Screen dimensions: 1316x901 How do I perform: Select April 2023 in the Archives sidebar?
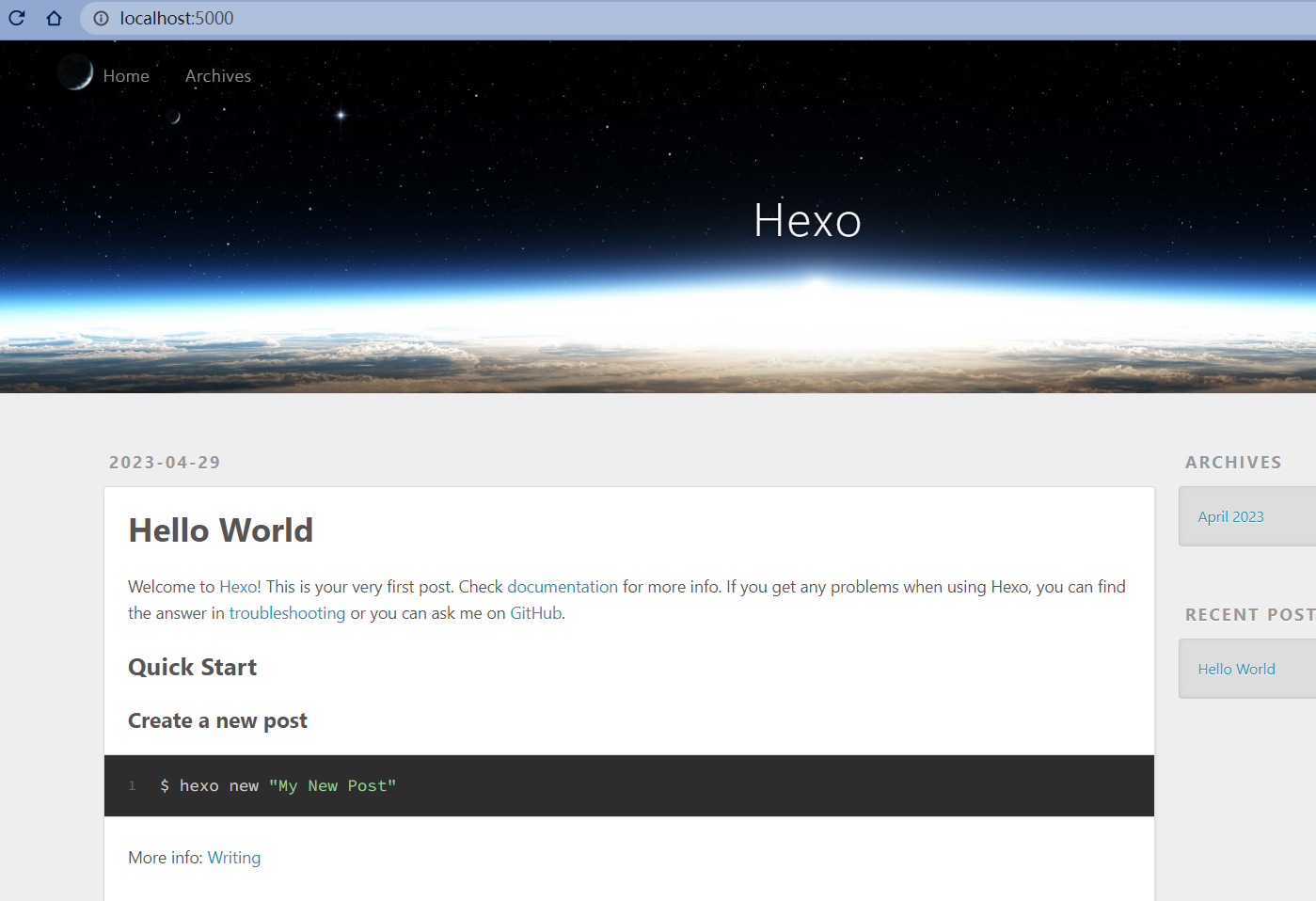click(1230, 516)
